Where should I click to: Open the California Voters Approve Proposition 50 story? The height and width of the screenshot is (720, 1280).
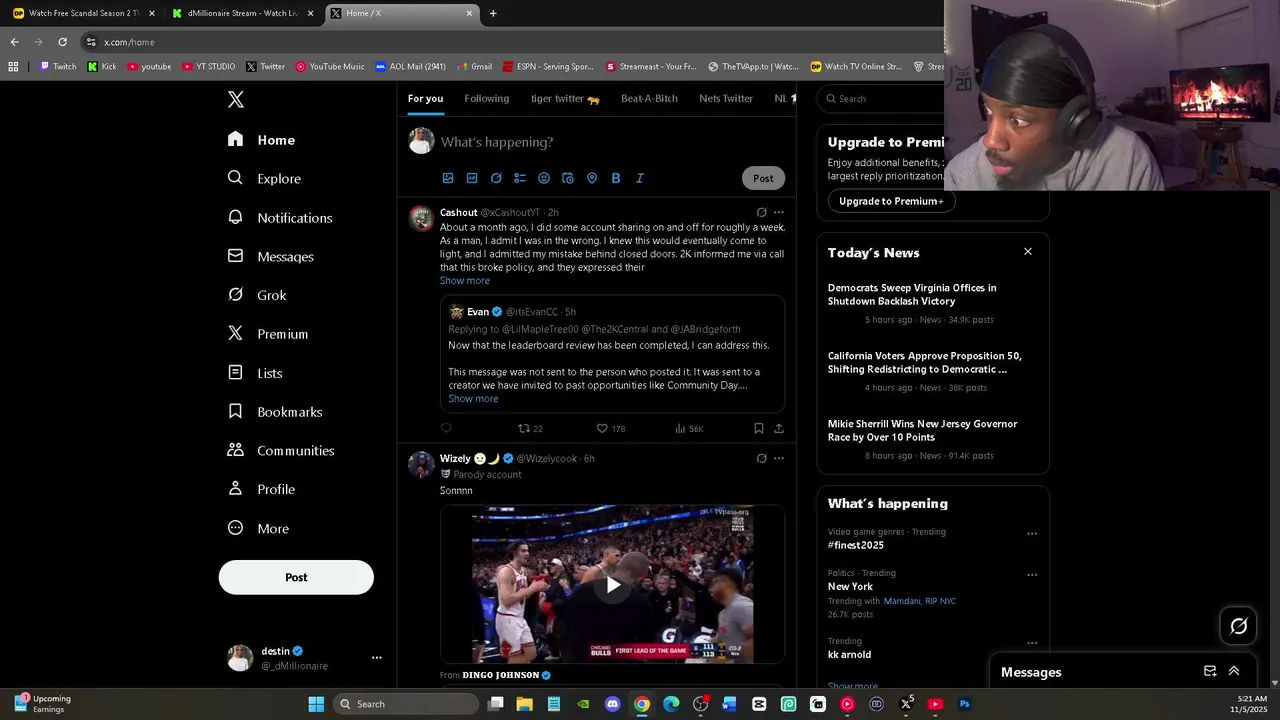[924, 362]
